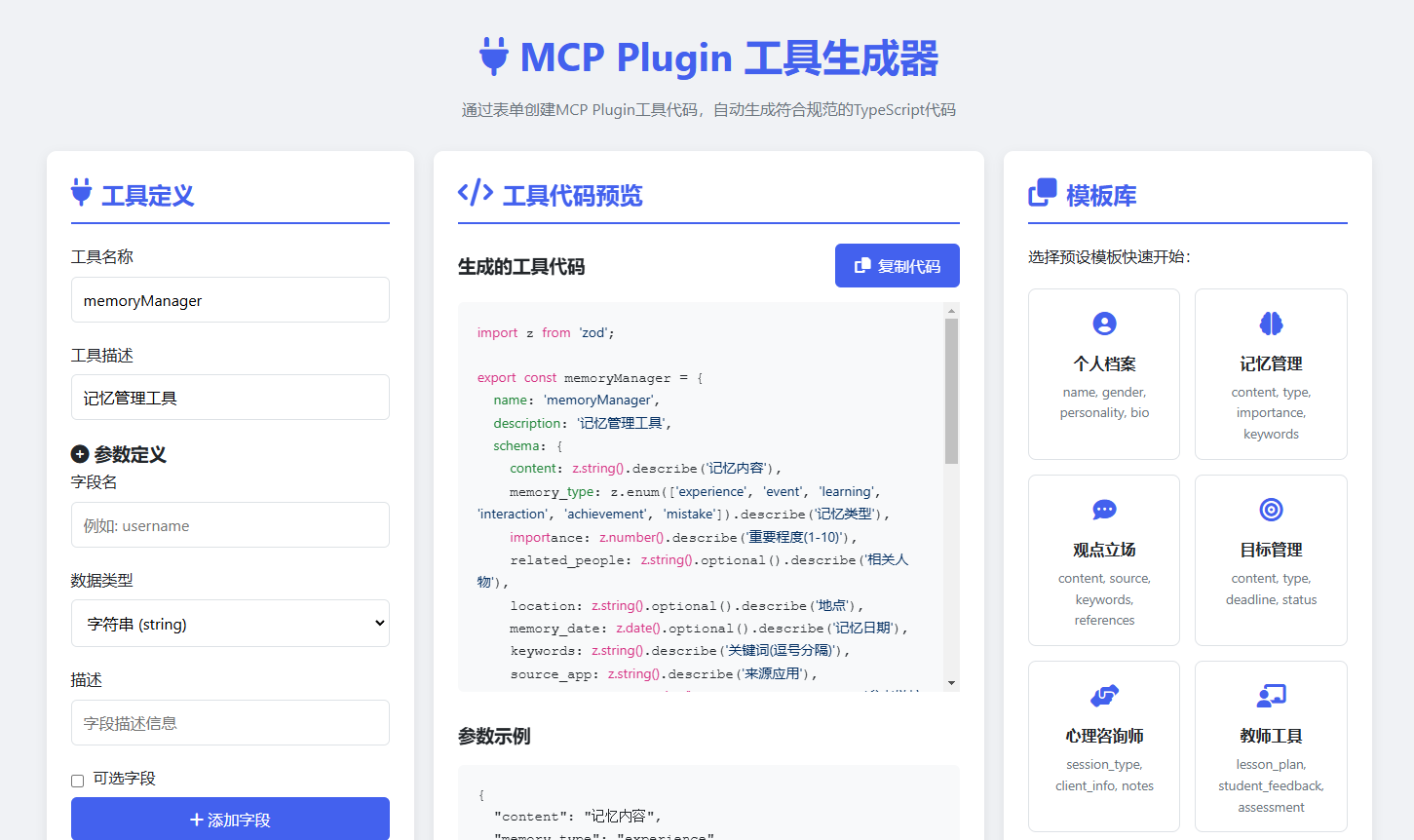Select the 记忆管理 template brain icon

point(1271,323)
